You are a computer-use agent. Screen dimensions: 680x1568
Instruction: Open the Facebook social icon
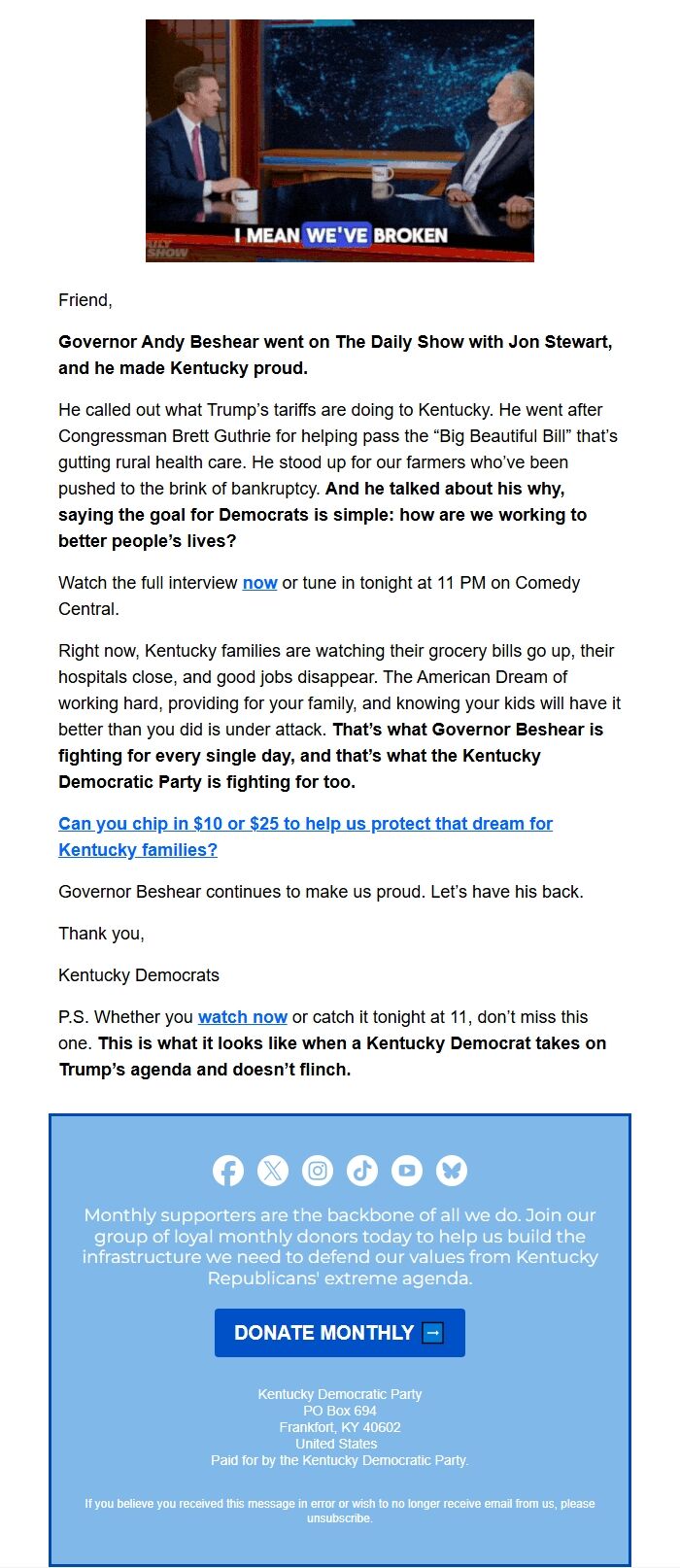[x=228, y=1171]
